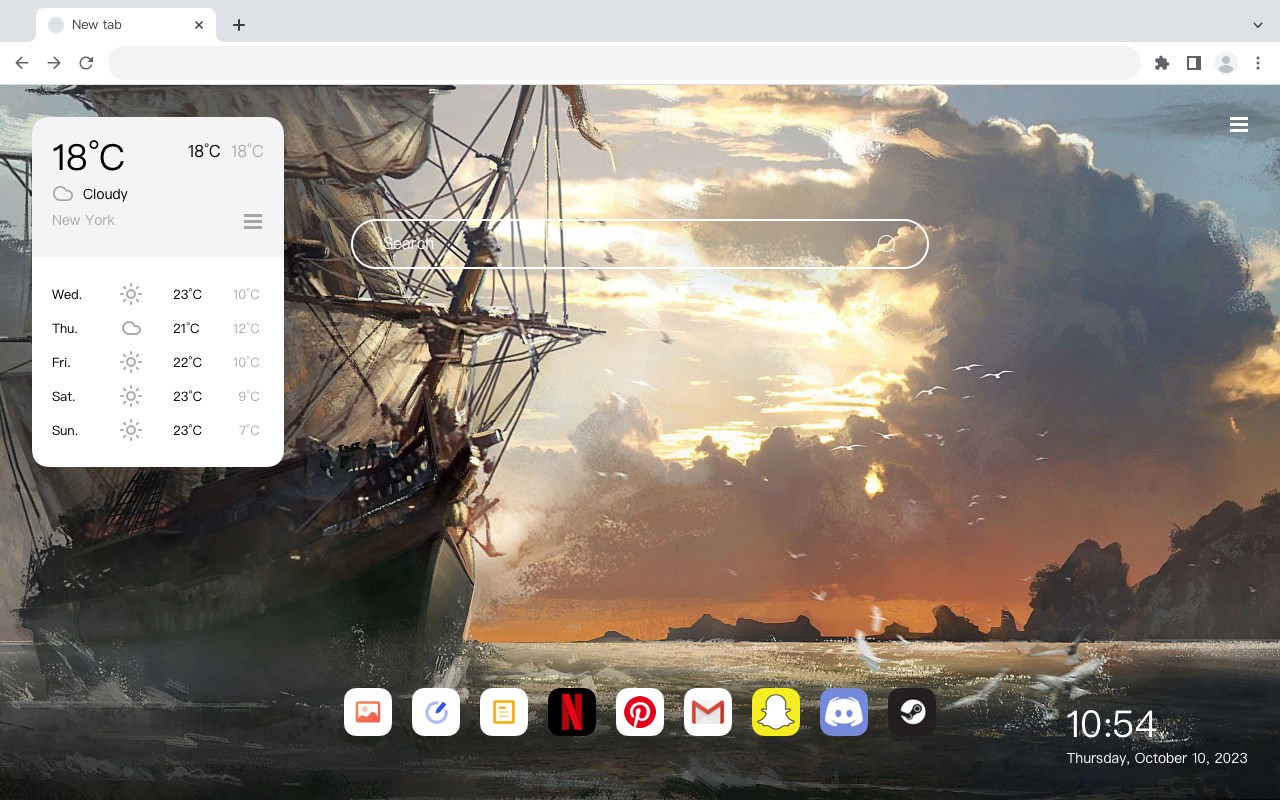Click Sunday's sunny forecast icon
Screen dimensions: 1280x800
[x=131, y=430]
